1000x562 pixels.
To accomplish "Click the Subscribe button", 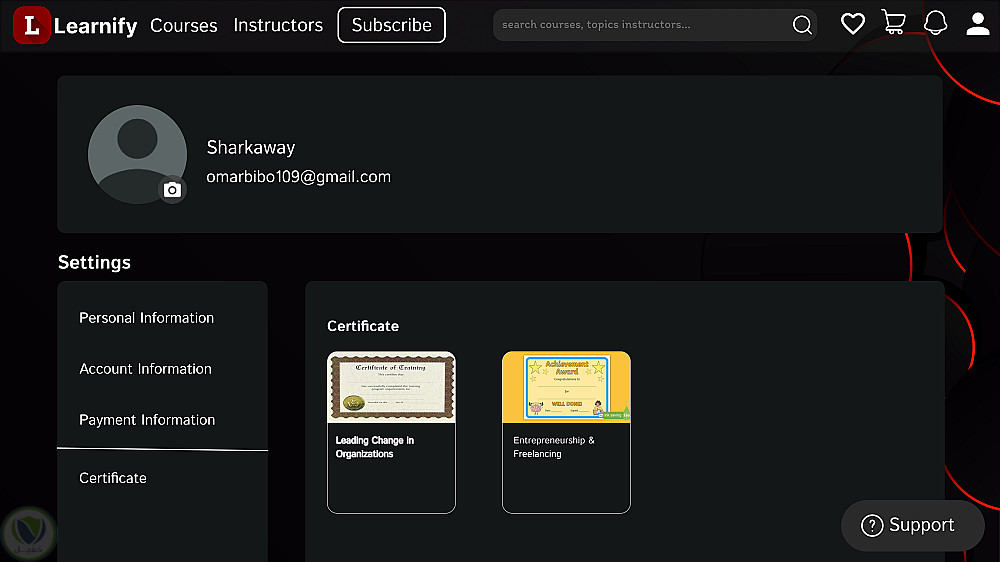I will tap(392, 25).
